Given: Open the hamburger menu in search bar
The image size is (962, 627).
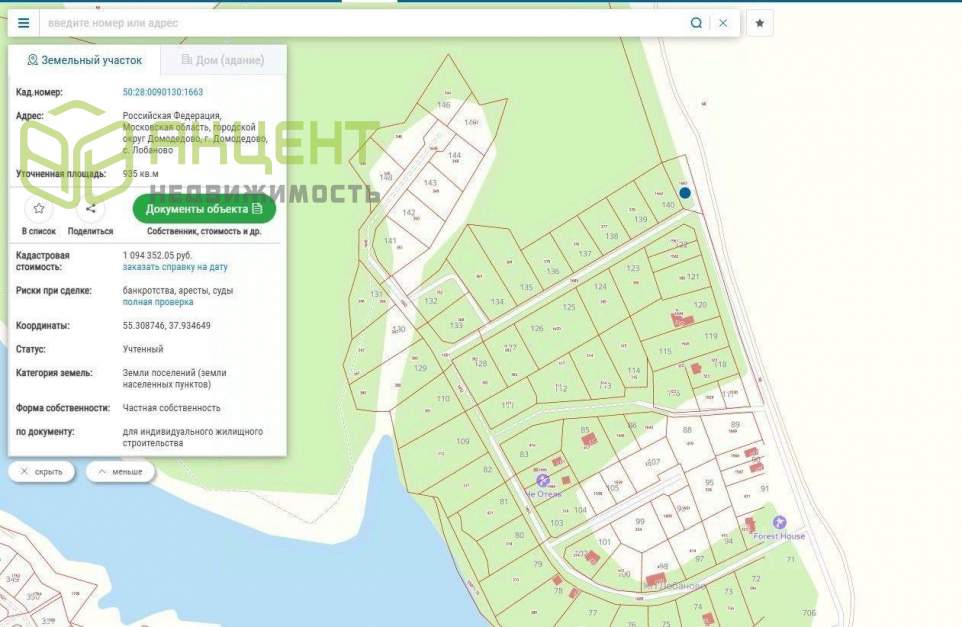Looking at the screenshot, I should tap(23, 23).
